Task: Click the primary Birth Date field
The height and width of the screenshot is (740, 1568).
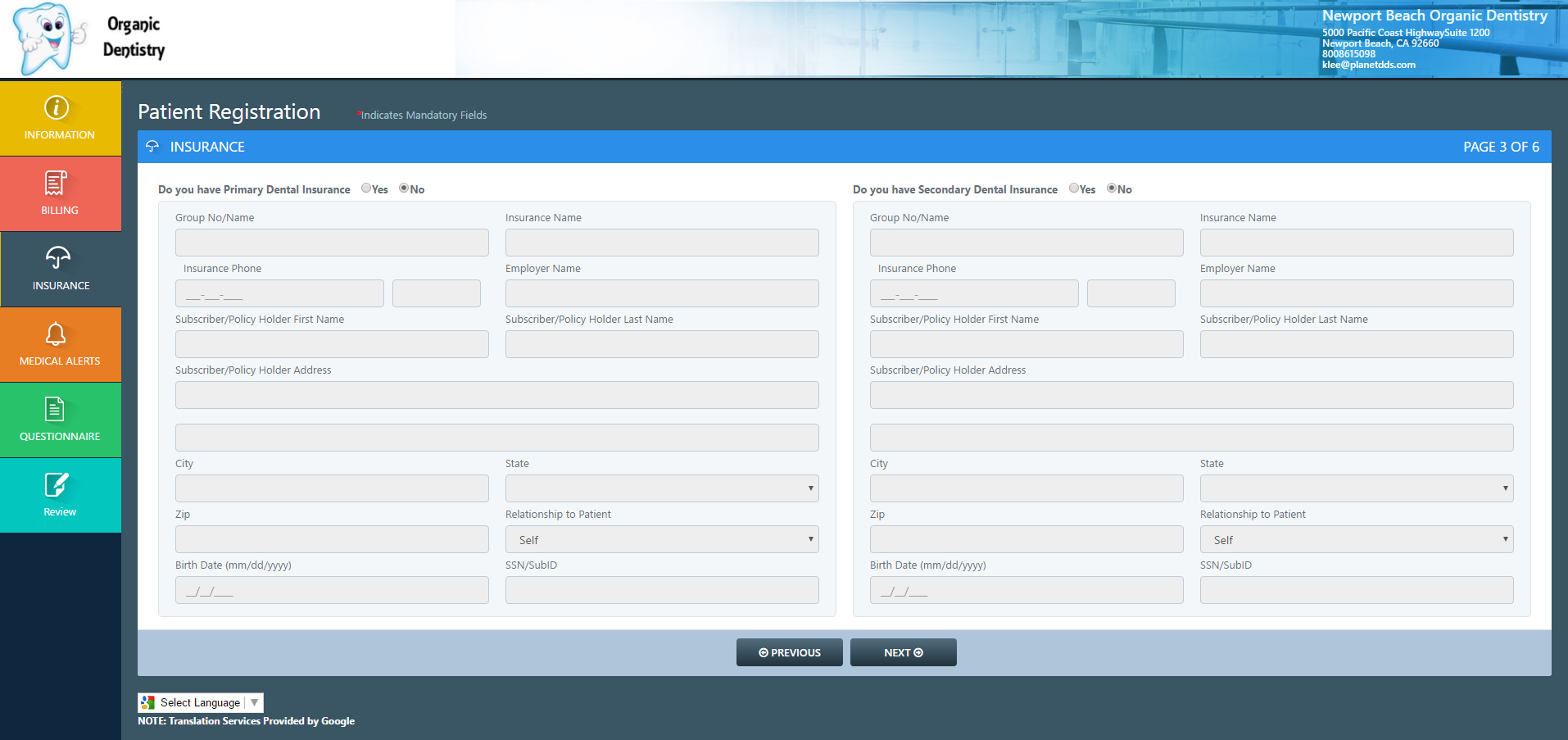Action: [332, 590]
